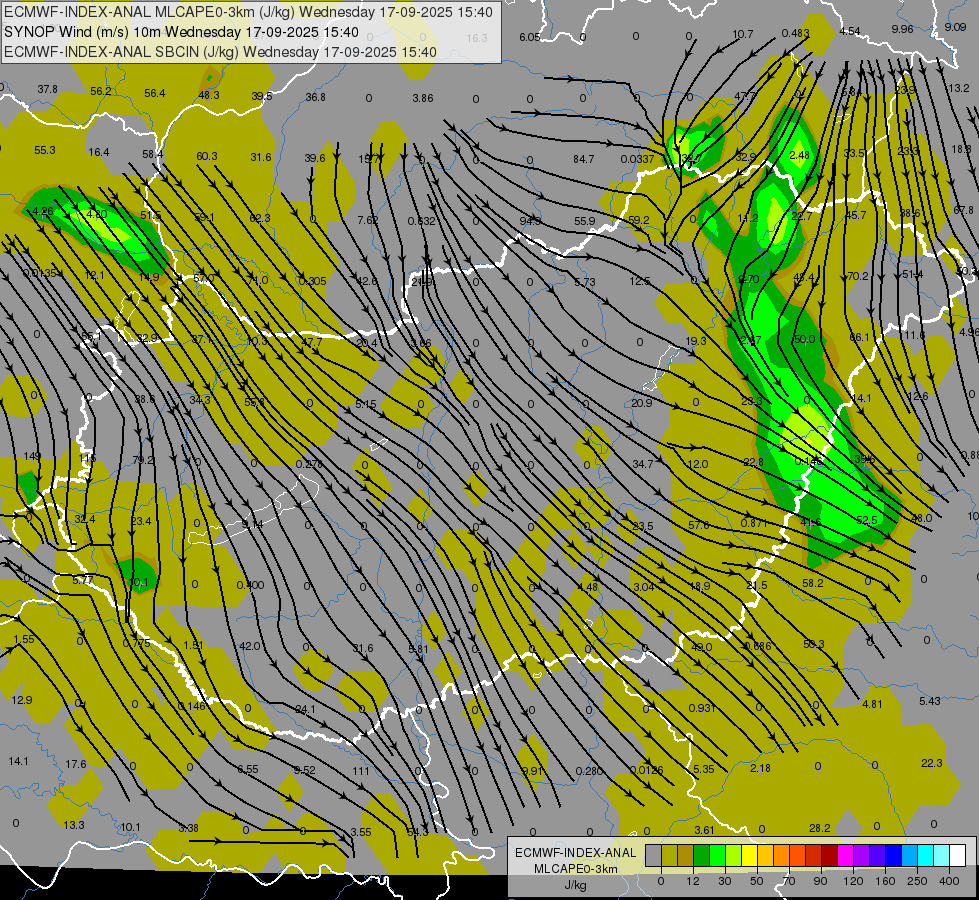Click the map value 60.3
Viewport: 979px width, 900px height.
point(207,156)
